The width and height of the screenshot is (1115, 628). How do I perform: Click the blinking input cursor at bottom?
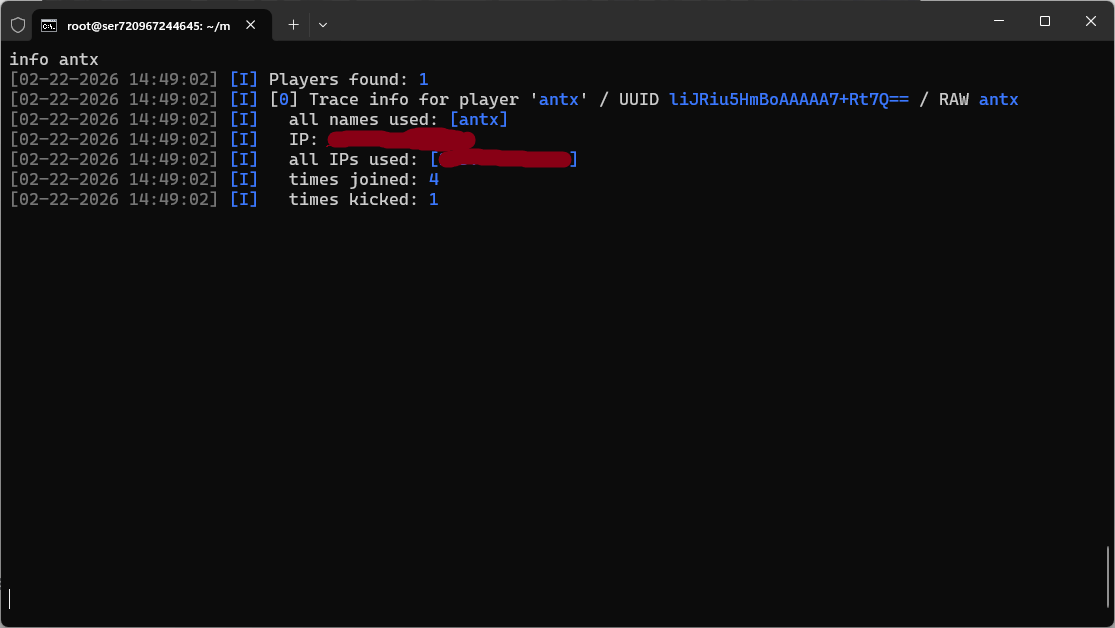tap(10, 599)
